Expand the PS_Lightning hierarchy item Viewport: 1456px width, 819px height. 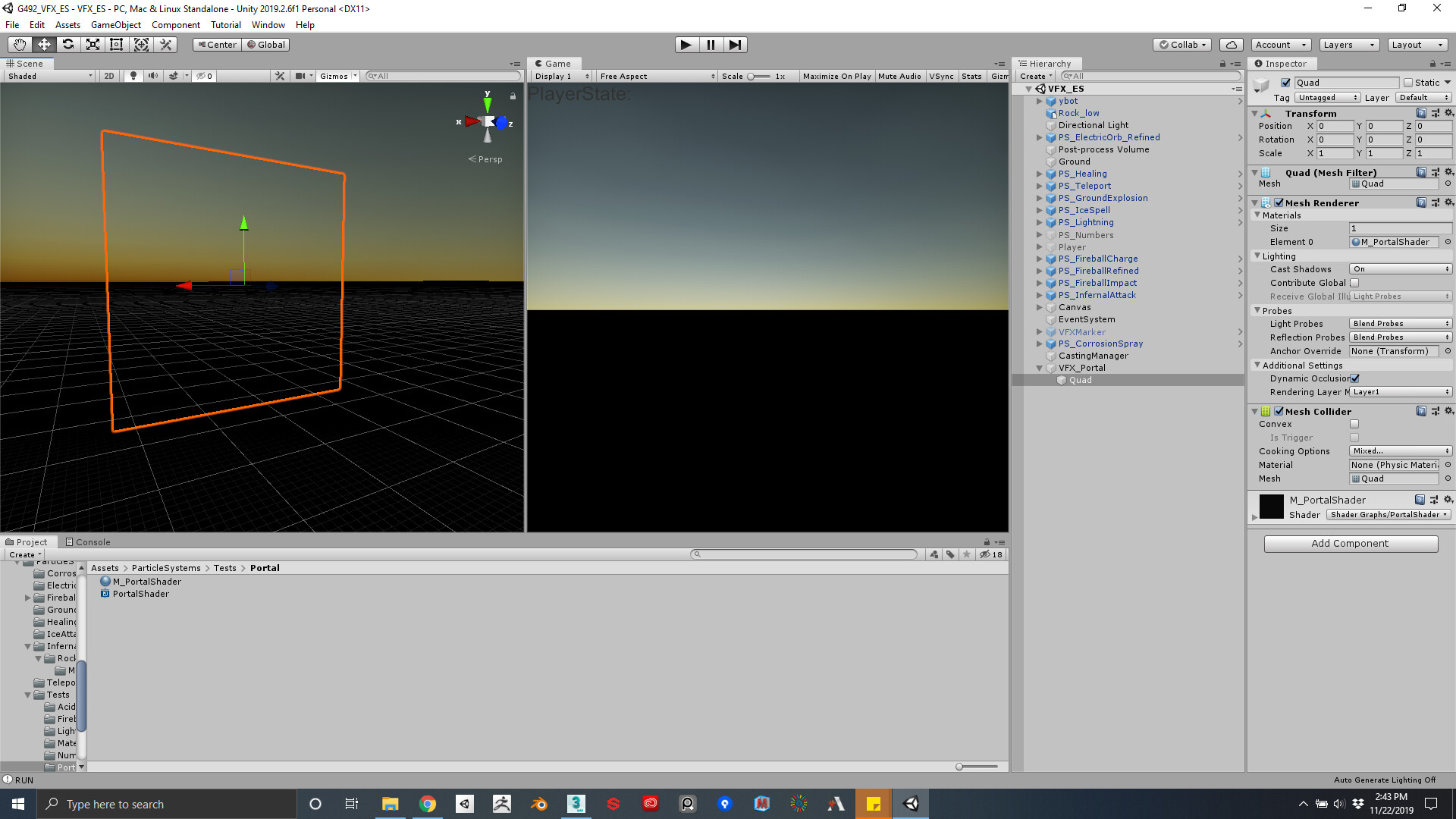pos(1039,222)
